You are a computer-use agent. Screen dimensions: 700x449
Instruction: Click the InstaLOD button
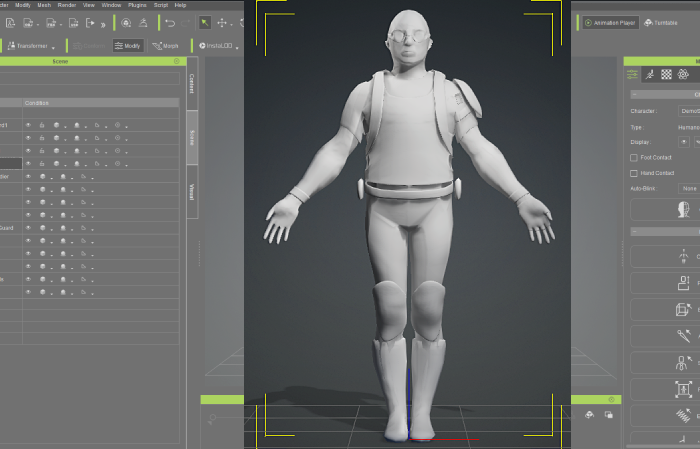[216, 46]
